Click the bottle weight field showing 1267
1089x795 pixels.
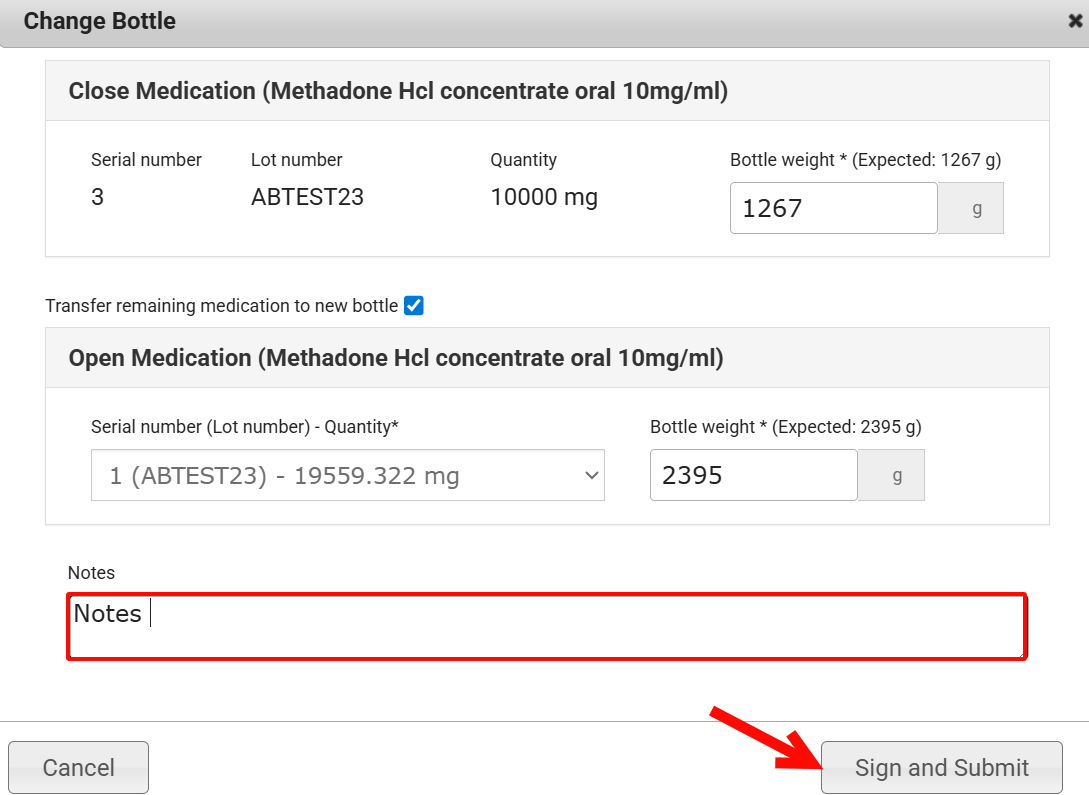click(833, 208)
